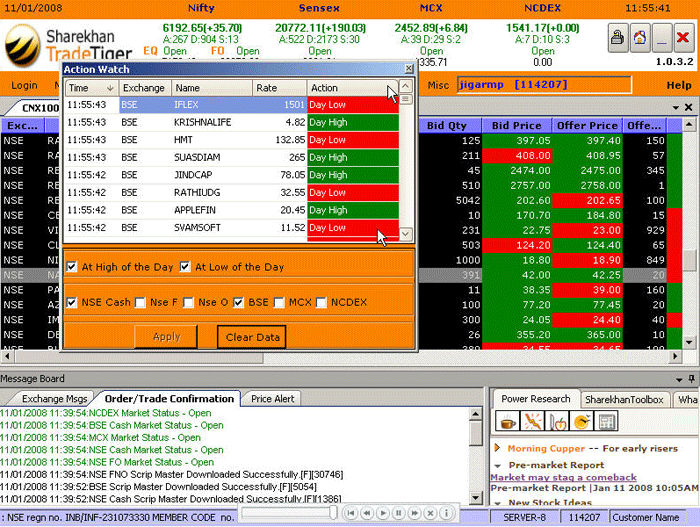Toggle the NSE Cash checkbox
Image resolution: width=700 pixels, height=527 pixels.
pos(71,302)
